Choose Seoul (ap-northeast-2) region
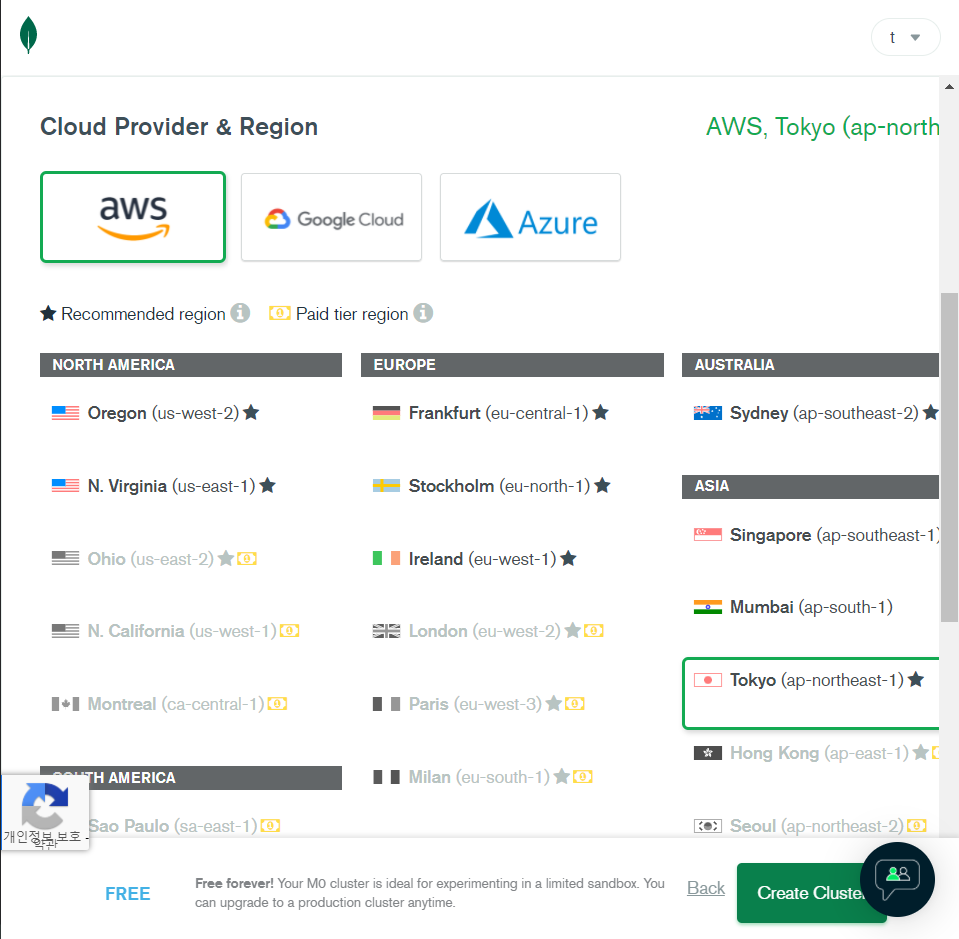The width and height of the screenshot is (959, 939). [x=810, y=826]
